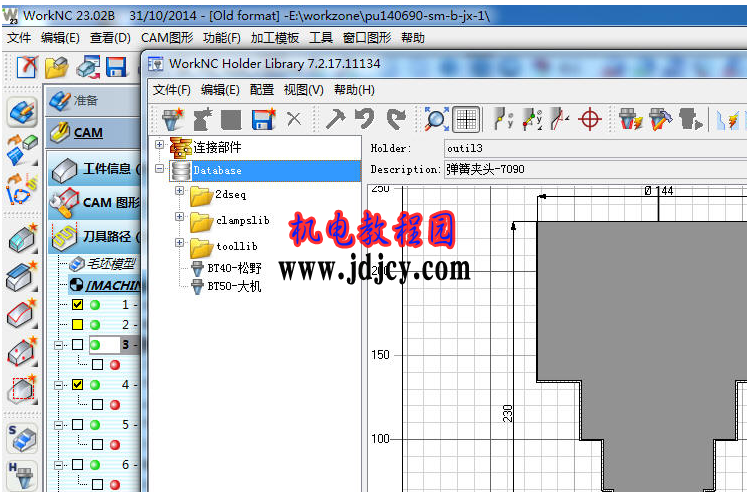The height and width of the screenshot is (492, 747).
Task: Collapse toolpath 5 tree node
Action: (59, 425)
